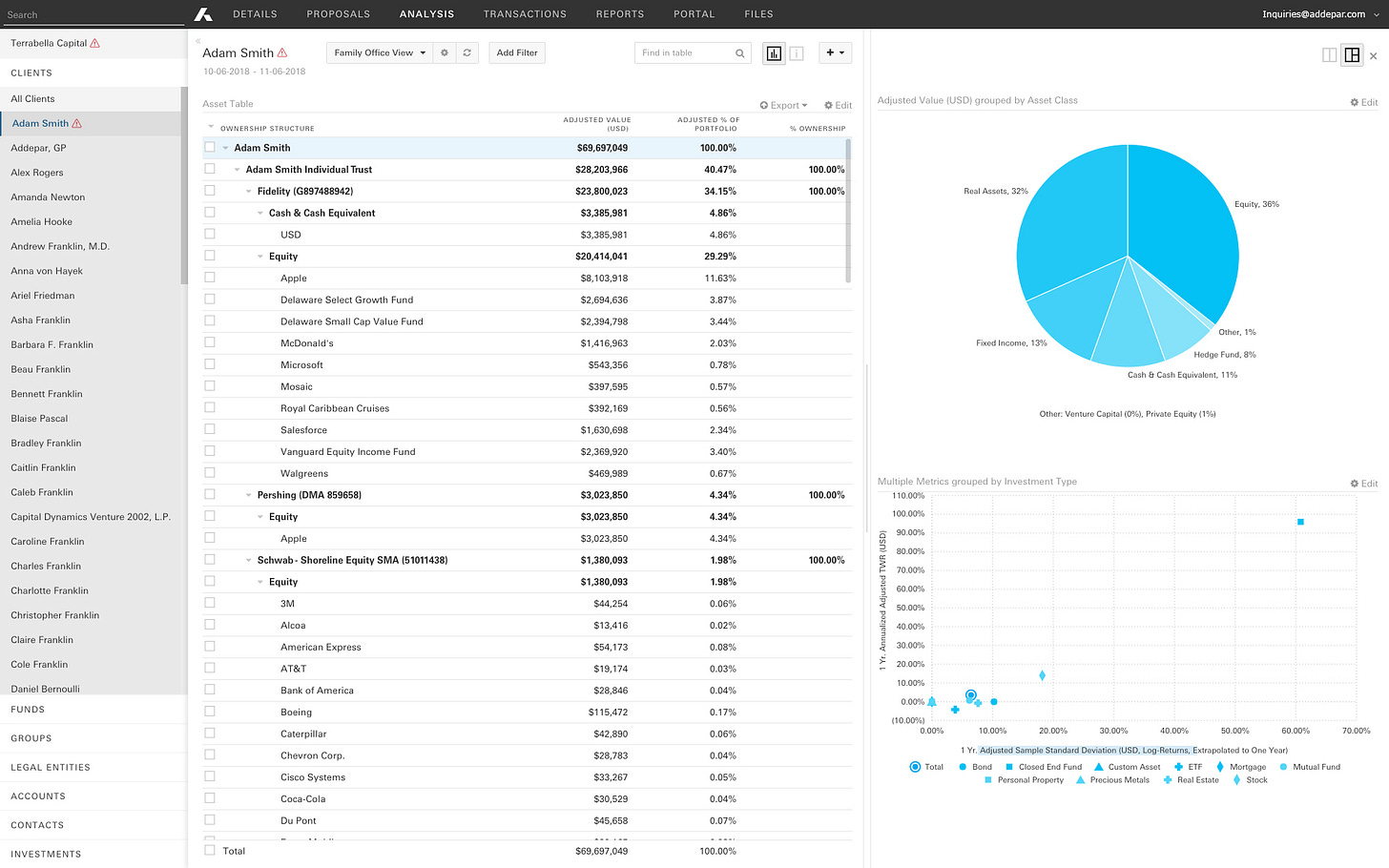1389x868 pixels.
Task: Click the alert triangle next to Adam Smith heading
Action: pos(282,52)
